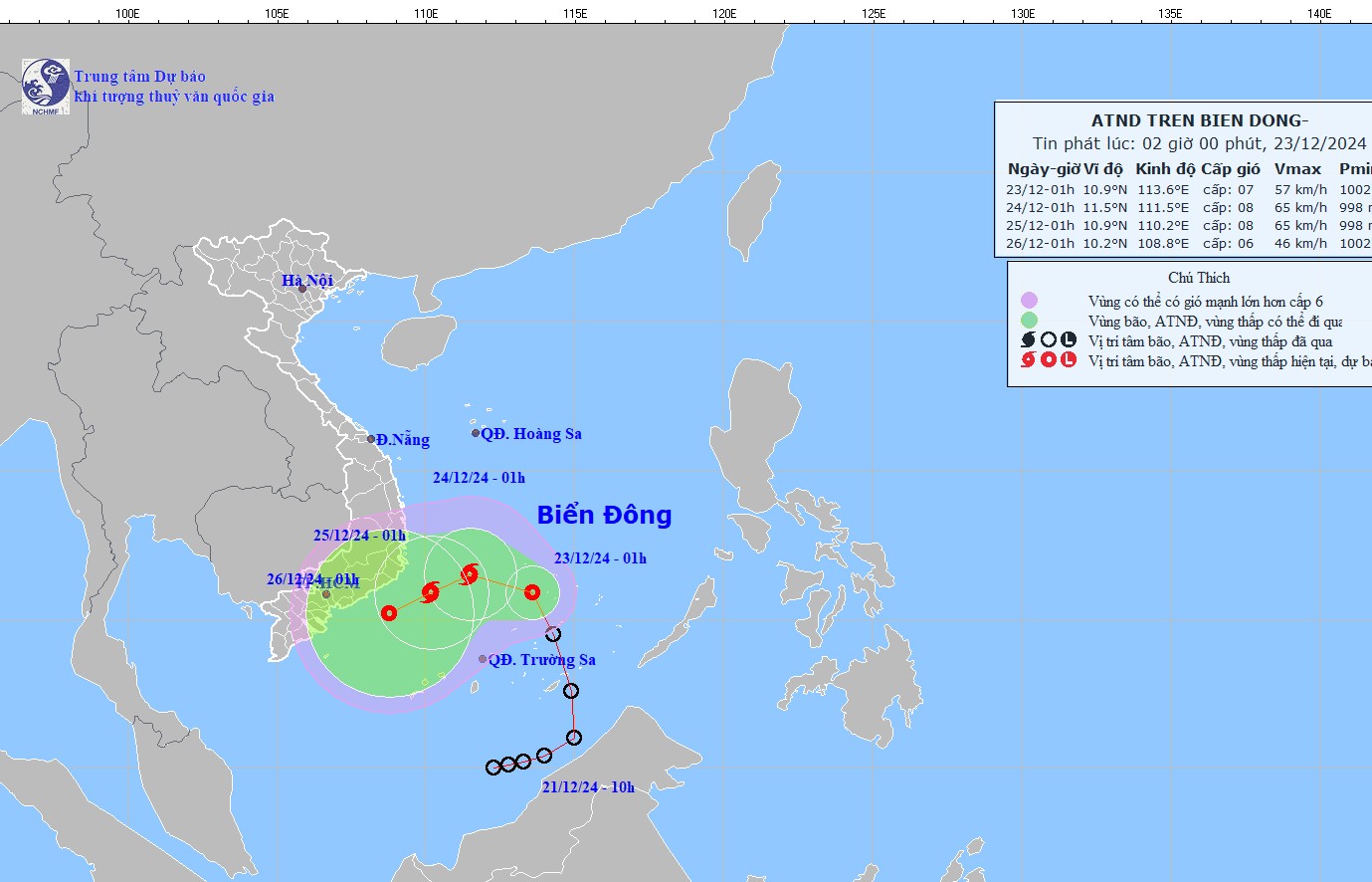Click 'khí tượng thuỷ văn quốc gia' text
The height and width of the screenshot is (882, 1372).
tap(174, 97)
